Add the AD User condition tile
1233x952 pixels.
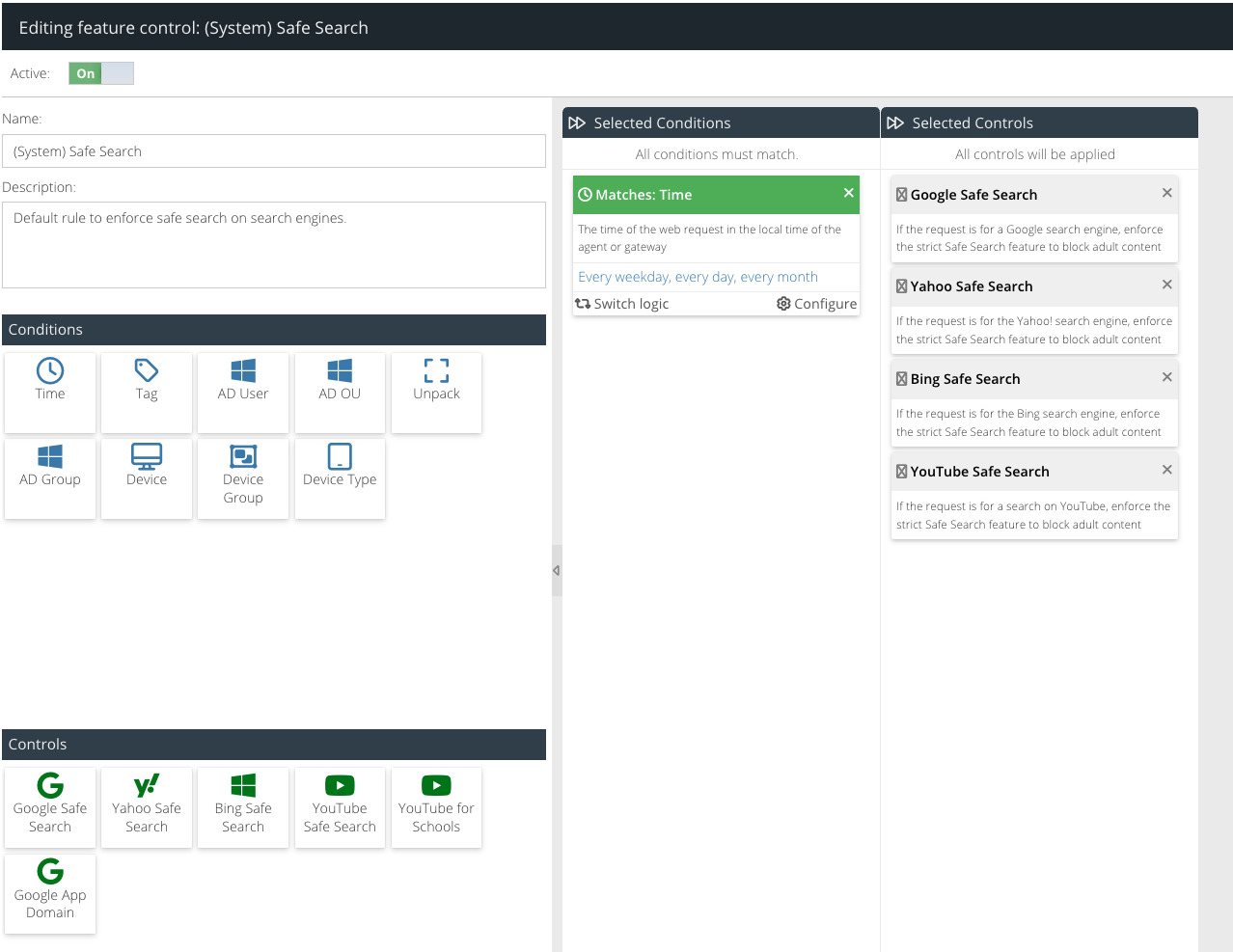point(243,393)
